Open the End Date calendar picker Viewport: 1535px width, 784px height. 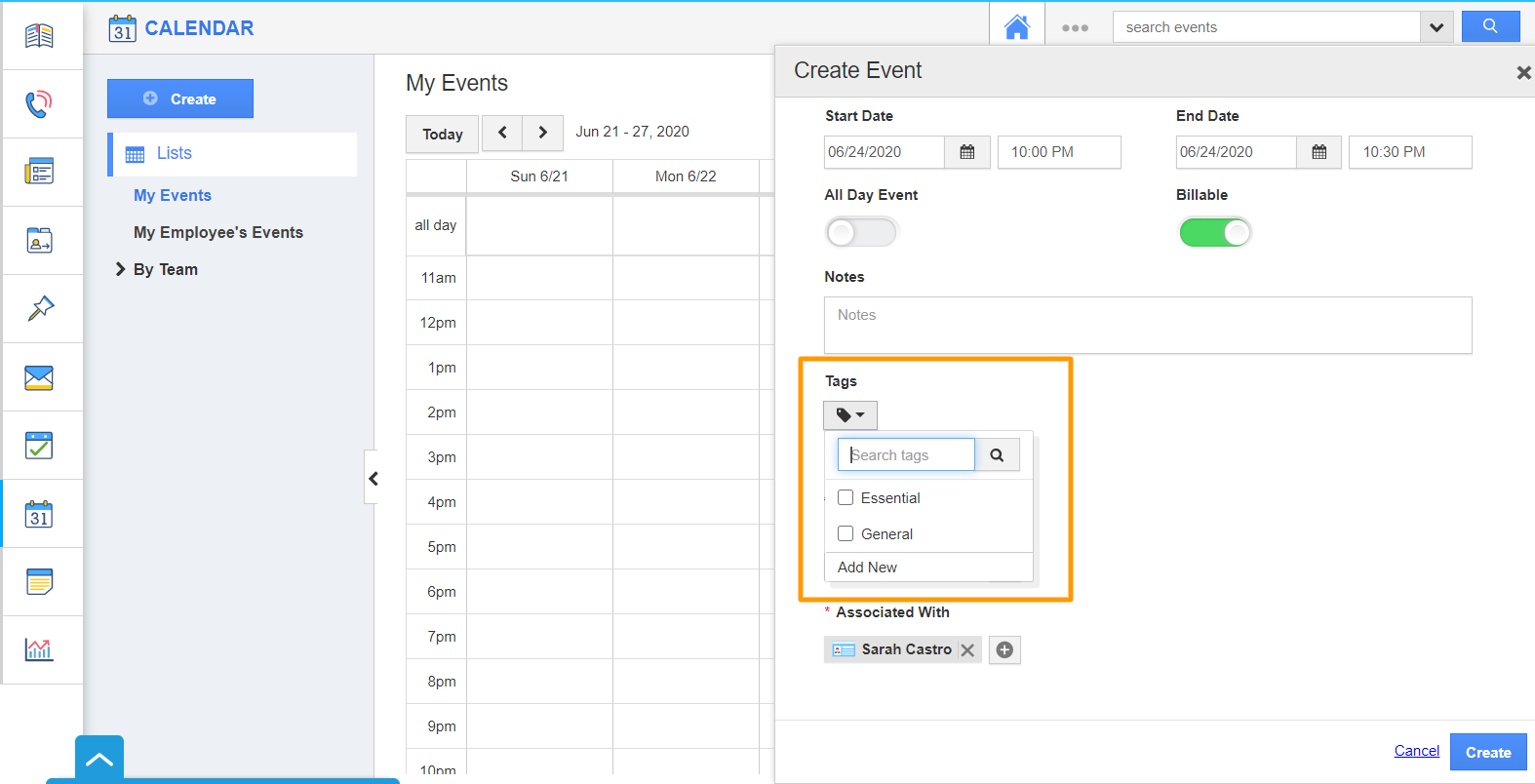[x=1319, y=152]
